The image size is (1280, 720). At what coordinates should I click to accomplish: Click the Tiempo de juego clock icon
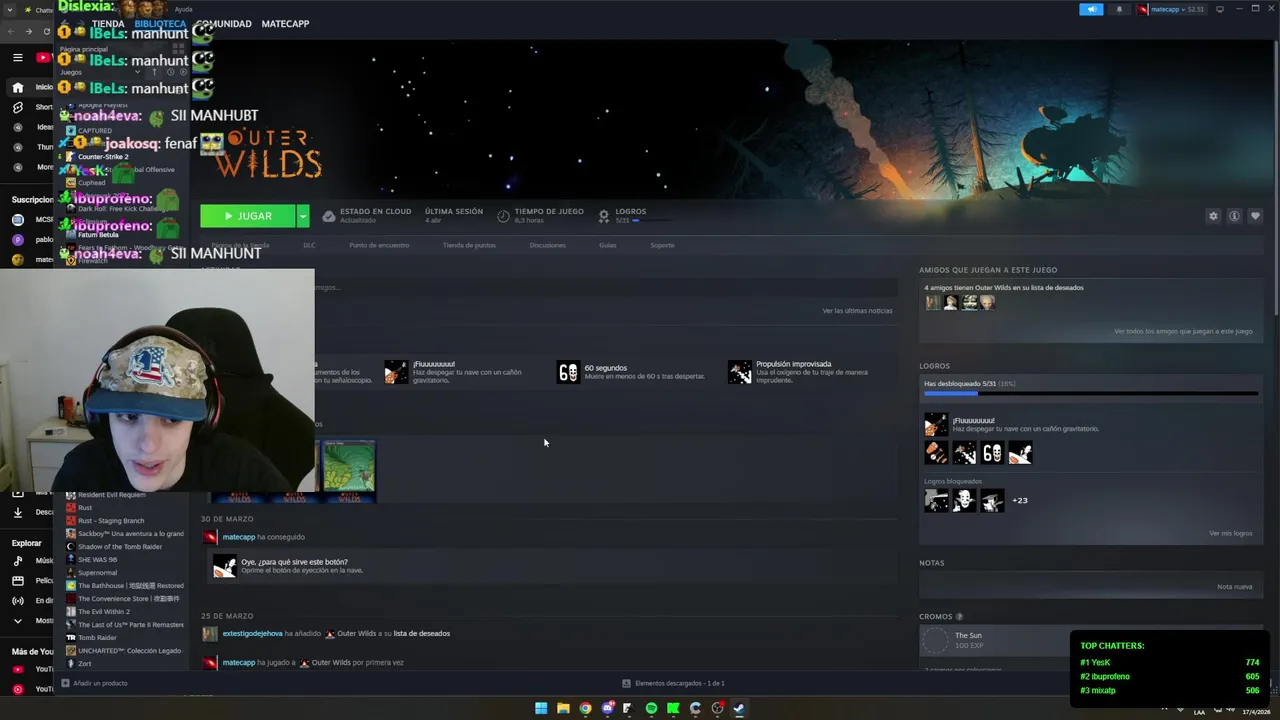[x=503, y=216]
